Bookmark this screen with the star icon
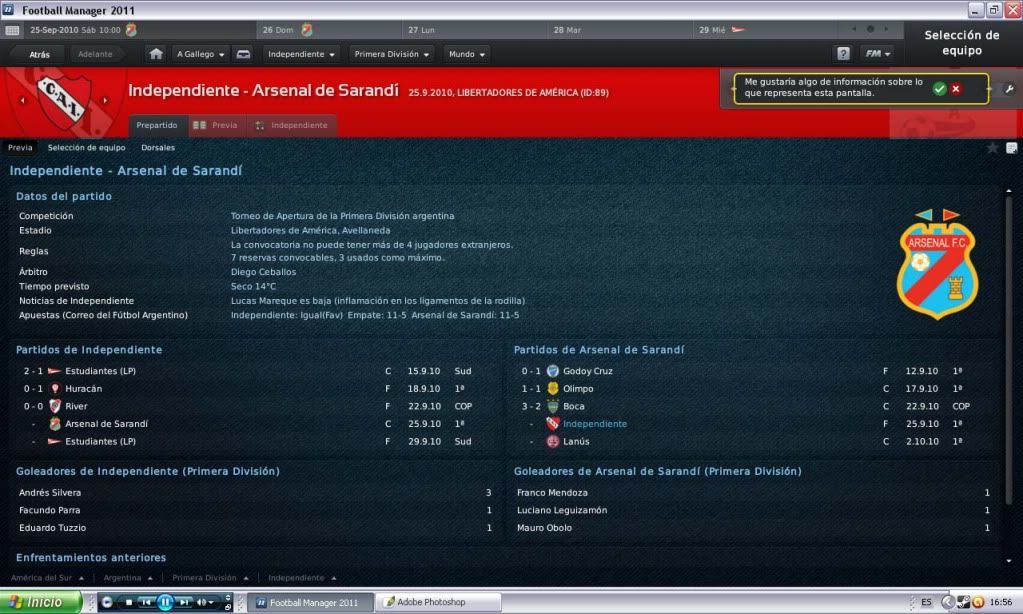The width and height of the screenshot is (1023, 614). pos(992,148)
